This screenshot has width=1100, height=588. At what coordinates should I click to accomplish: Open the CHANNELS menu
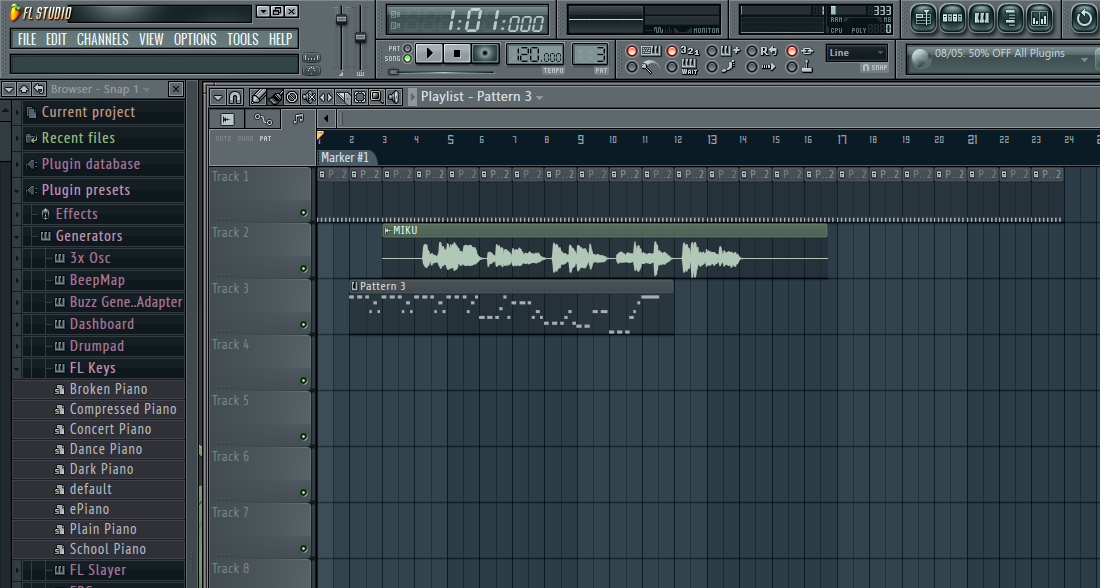pyautogui.click(x=102, y=39)
